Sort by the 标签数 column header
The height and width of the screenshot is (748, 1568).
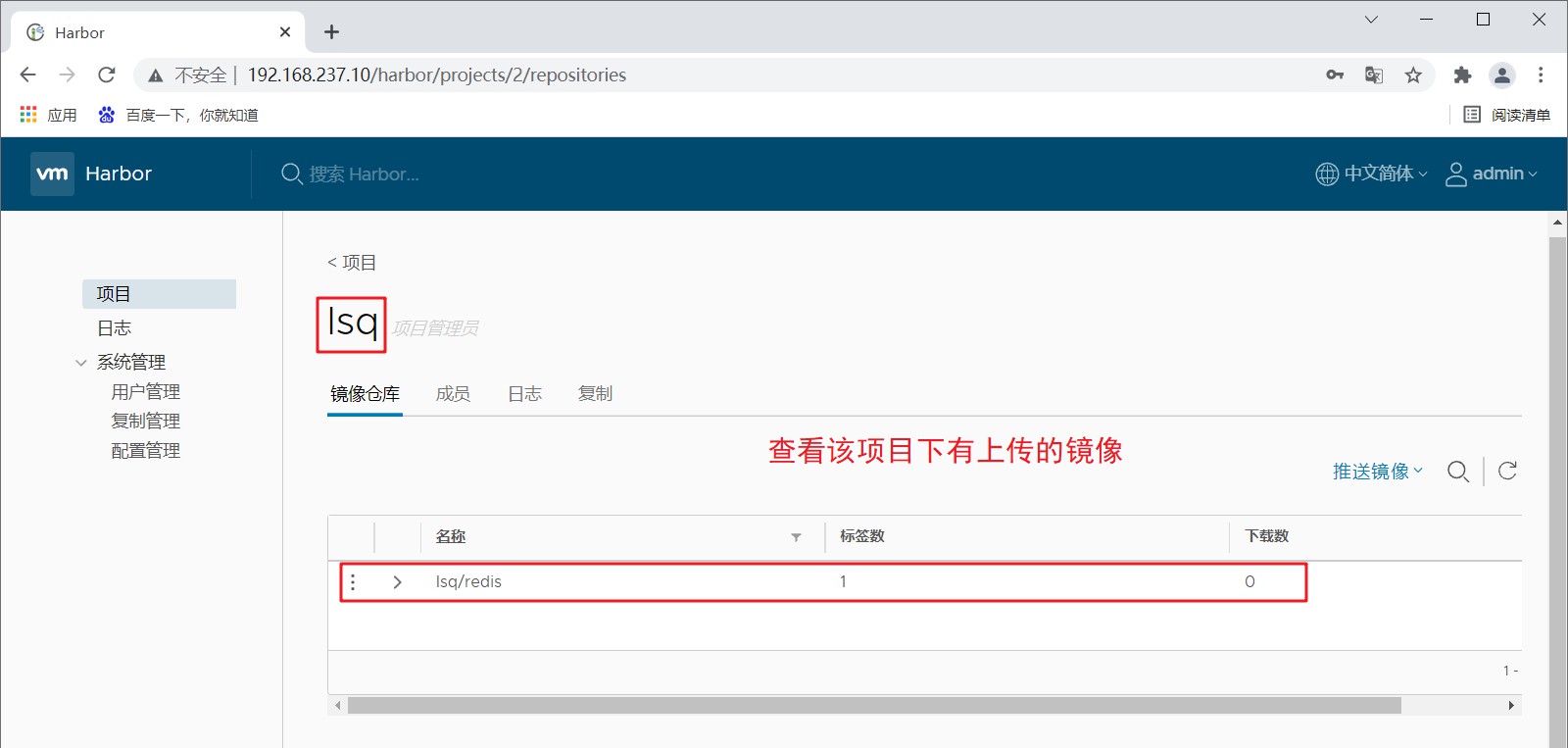pos(862,536)
